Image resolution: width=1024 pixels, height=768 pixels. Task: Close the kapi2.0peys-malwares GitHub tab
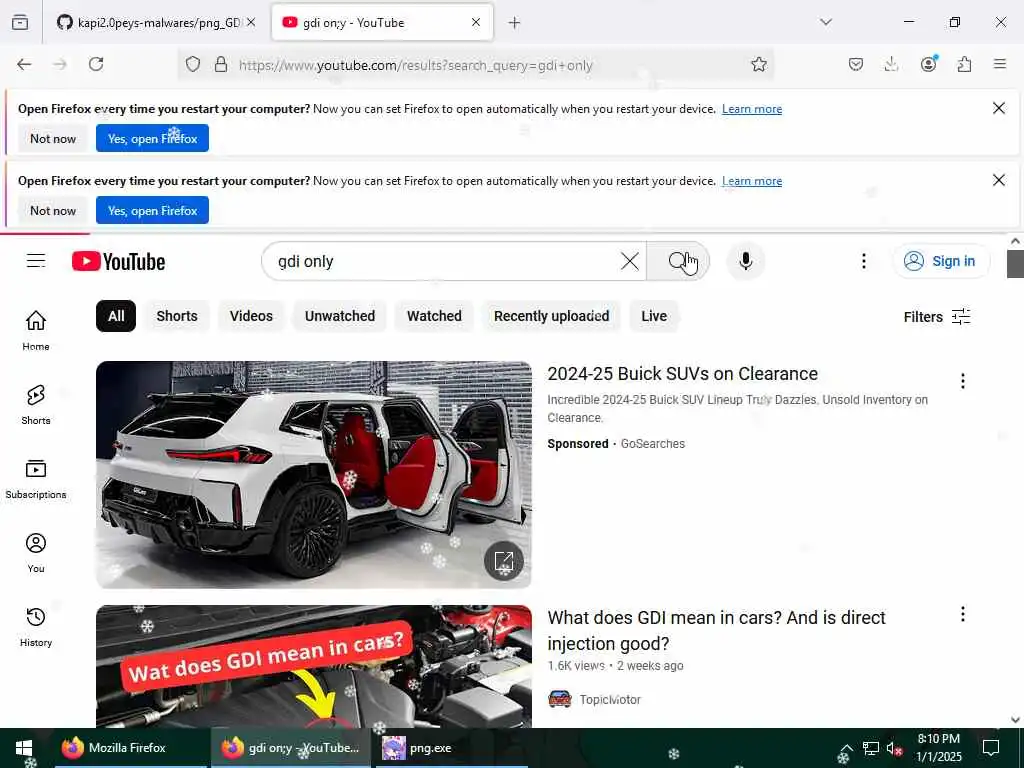point(251,23)
